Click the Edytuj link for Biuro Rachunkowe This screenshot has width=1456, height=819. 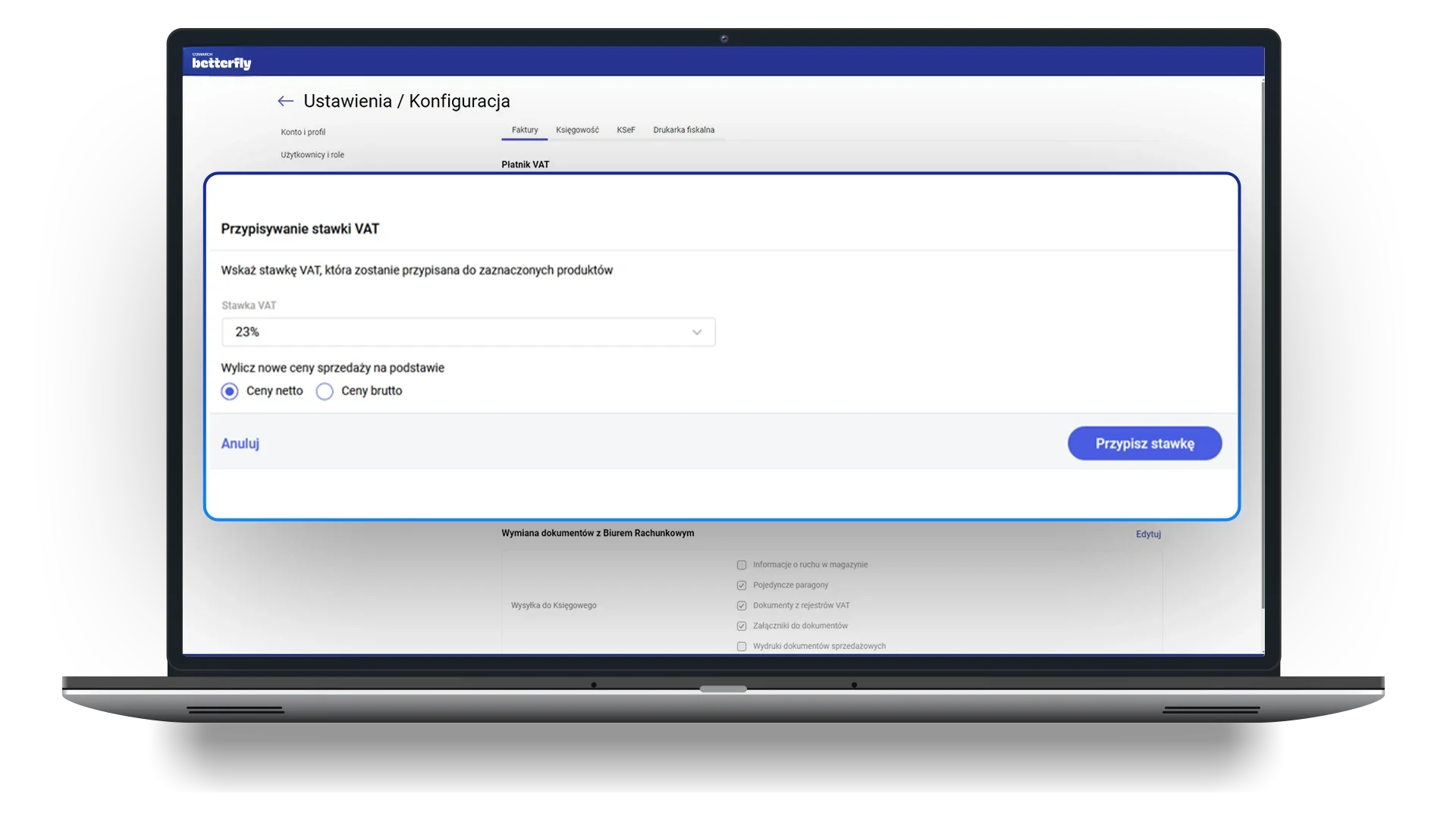[1148, 534]
